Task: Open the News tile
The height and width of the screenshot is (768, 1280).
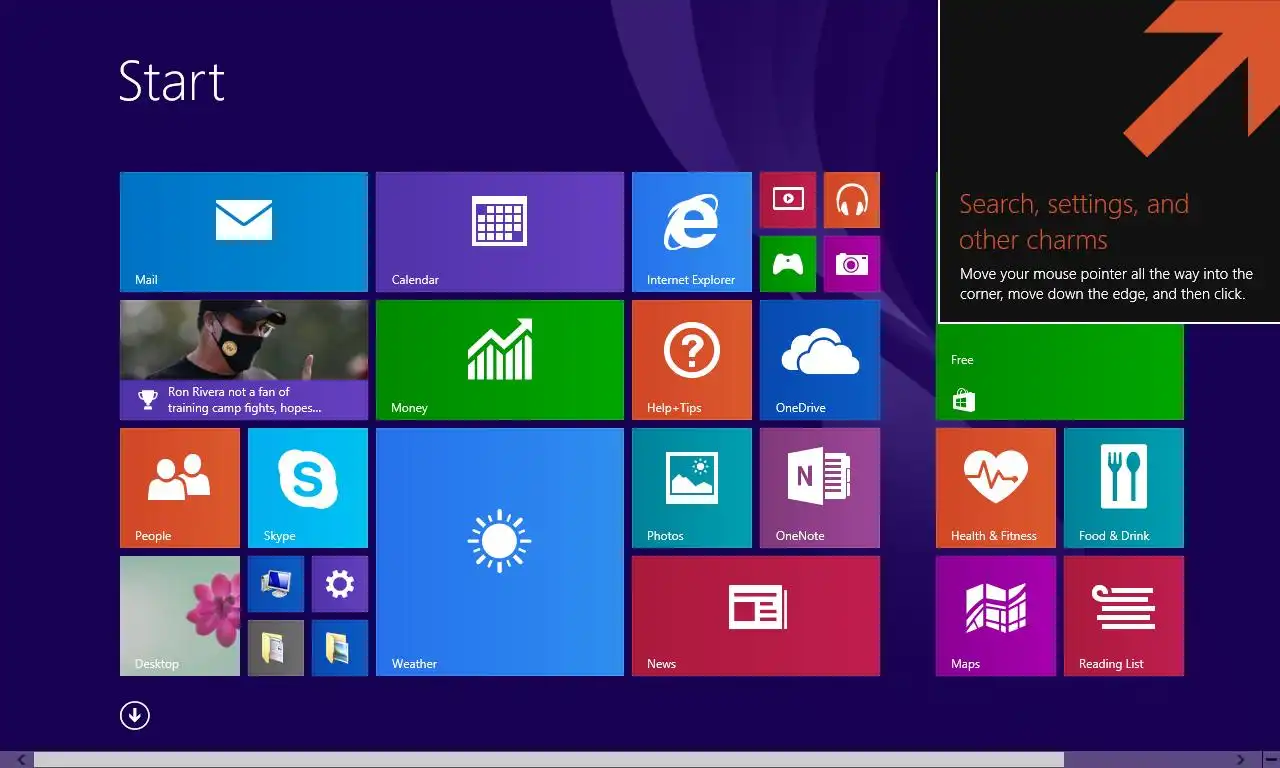Action: tap(756, 616)
